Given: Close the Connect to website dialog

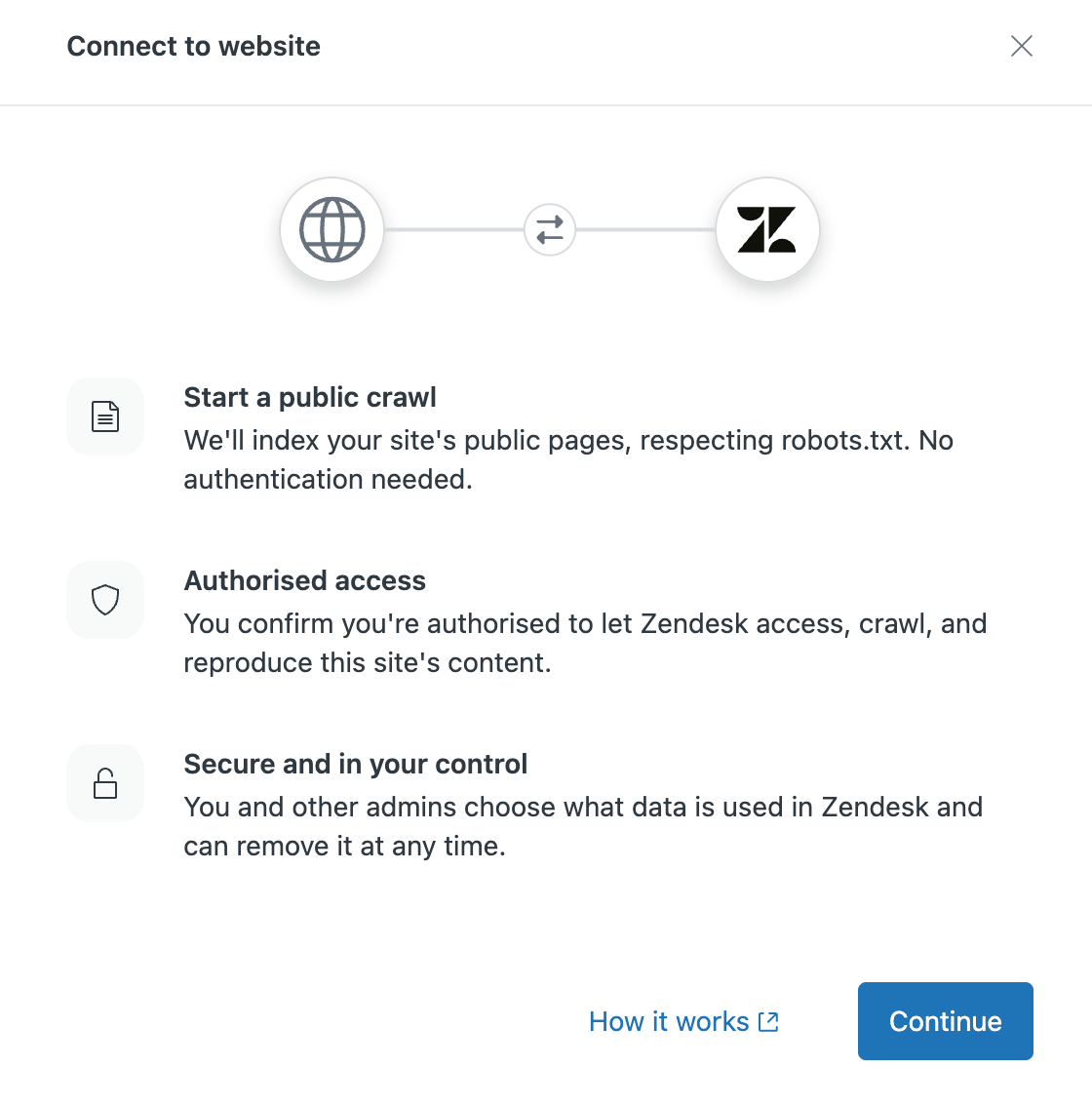Looking at the screenshot, I should (1022, 46).
